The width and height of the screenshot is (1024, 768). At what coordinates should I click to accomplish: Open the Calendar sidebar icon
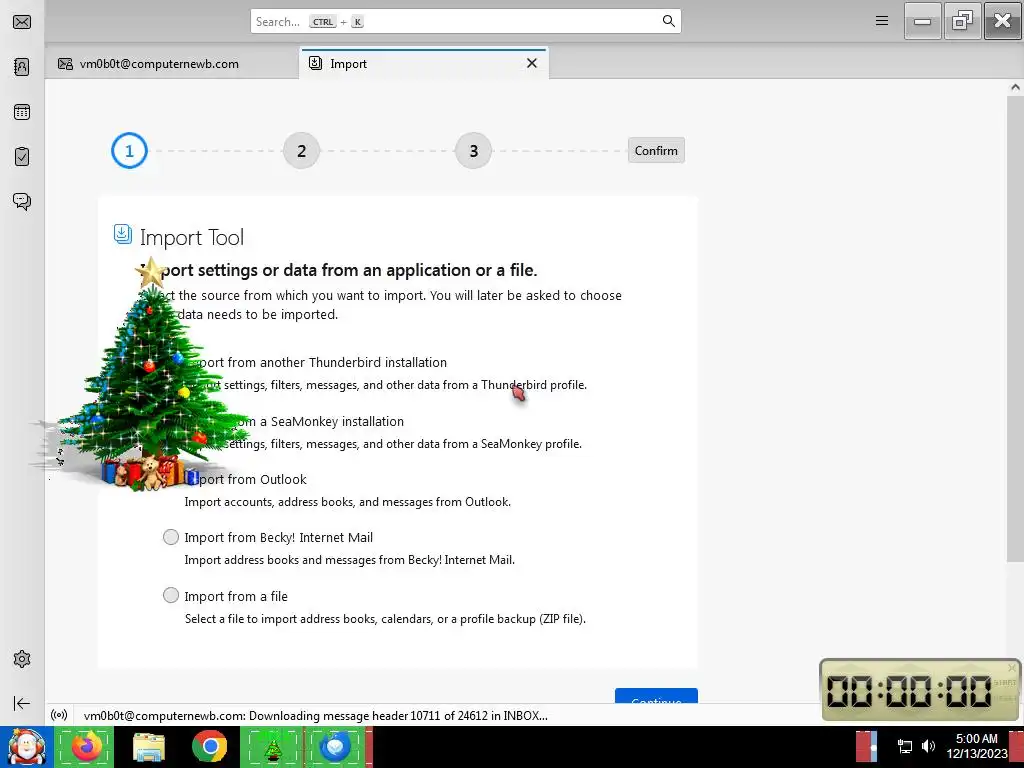point(22,112)
